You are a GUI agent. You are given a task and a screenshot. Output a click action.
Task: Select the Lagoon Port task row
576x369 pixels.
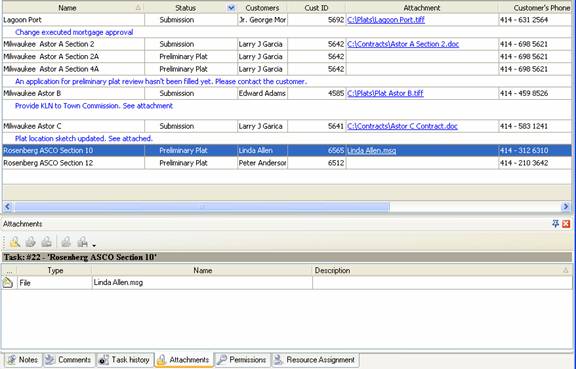(287, 20)
